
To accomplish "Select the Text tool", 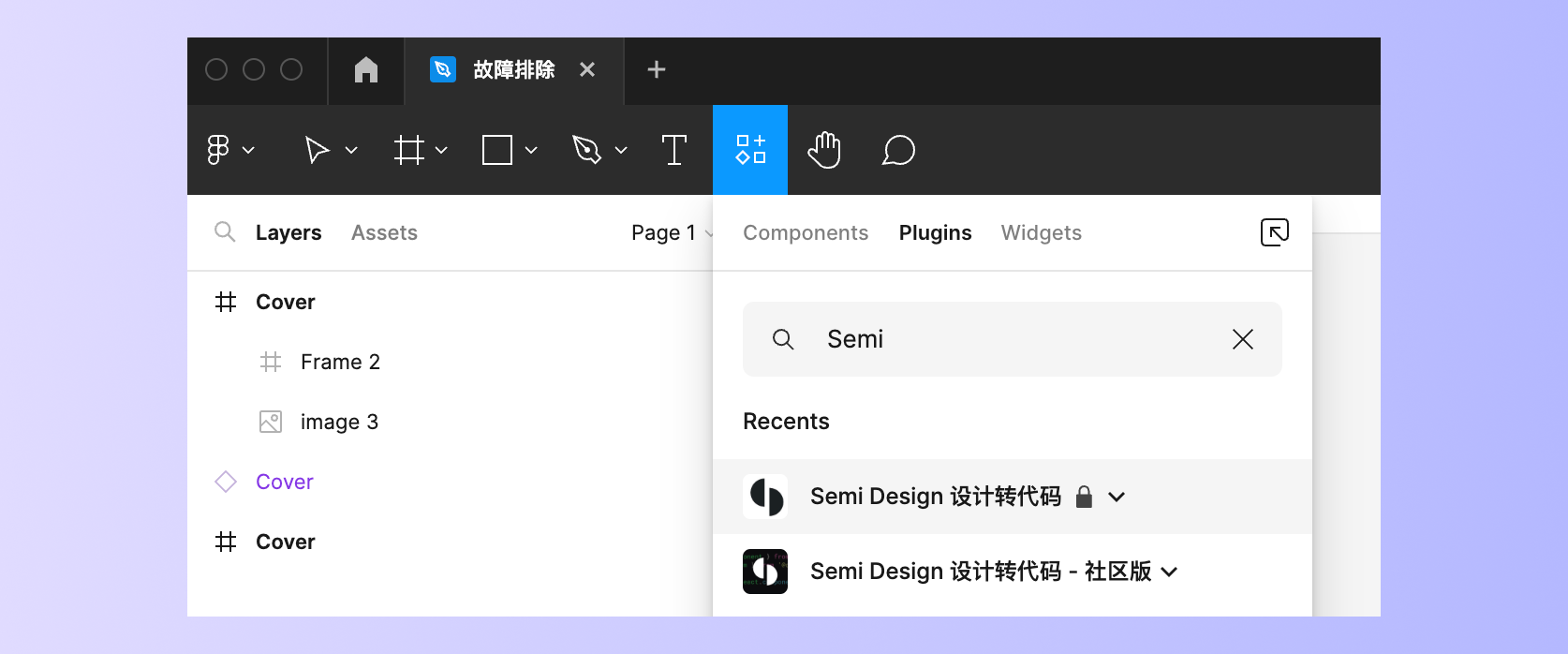I will [x=674, y=150].
